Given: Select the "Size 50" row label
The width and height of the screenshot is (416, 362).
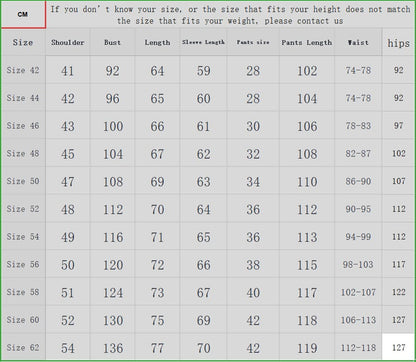Looking at the screenshot, I should [x=23, y=181].
